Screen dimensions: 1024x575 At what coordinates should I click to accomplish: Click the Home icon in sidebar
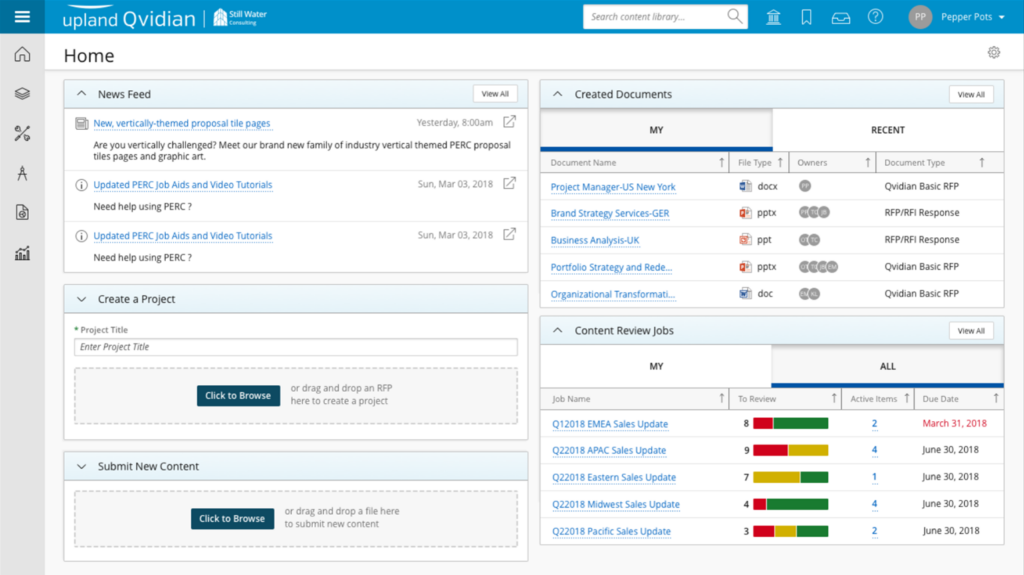(x=22, y=54)
